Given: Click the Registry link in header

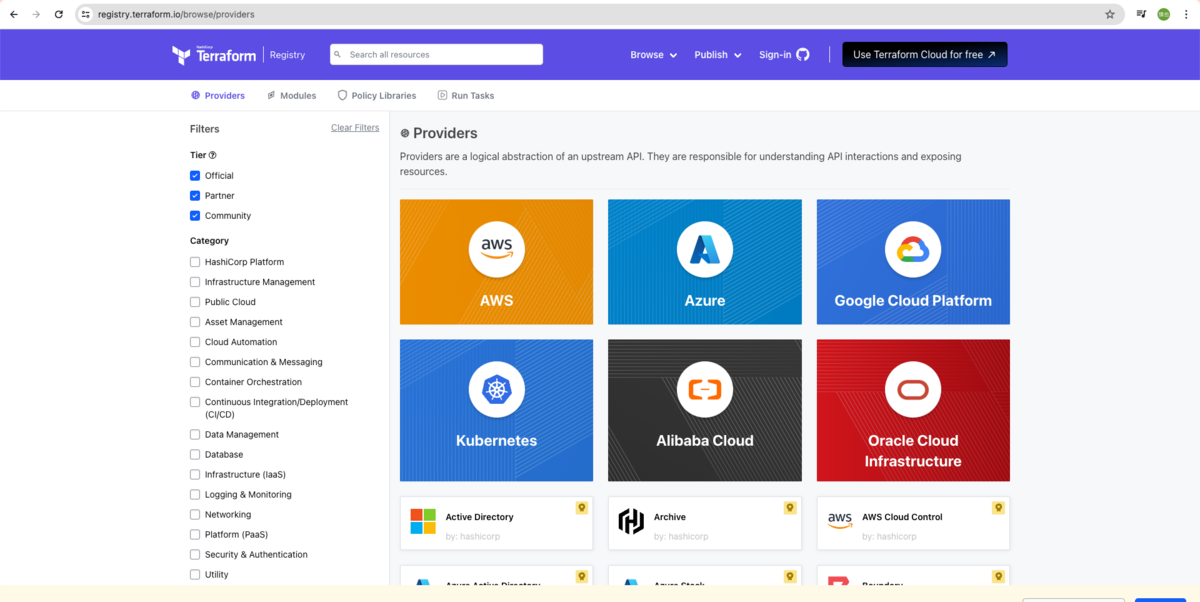Looking at the screenshot, I should pyautogui.click(x=287, y=55).
